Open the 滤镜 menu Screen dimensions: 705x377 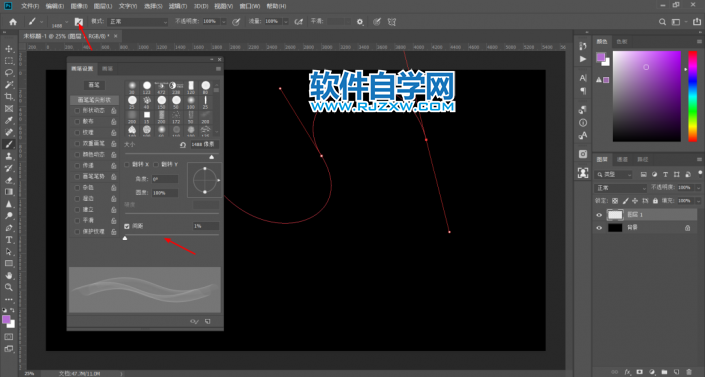click(x=178, y=6)
